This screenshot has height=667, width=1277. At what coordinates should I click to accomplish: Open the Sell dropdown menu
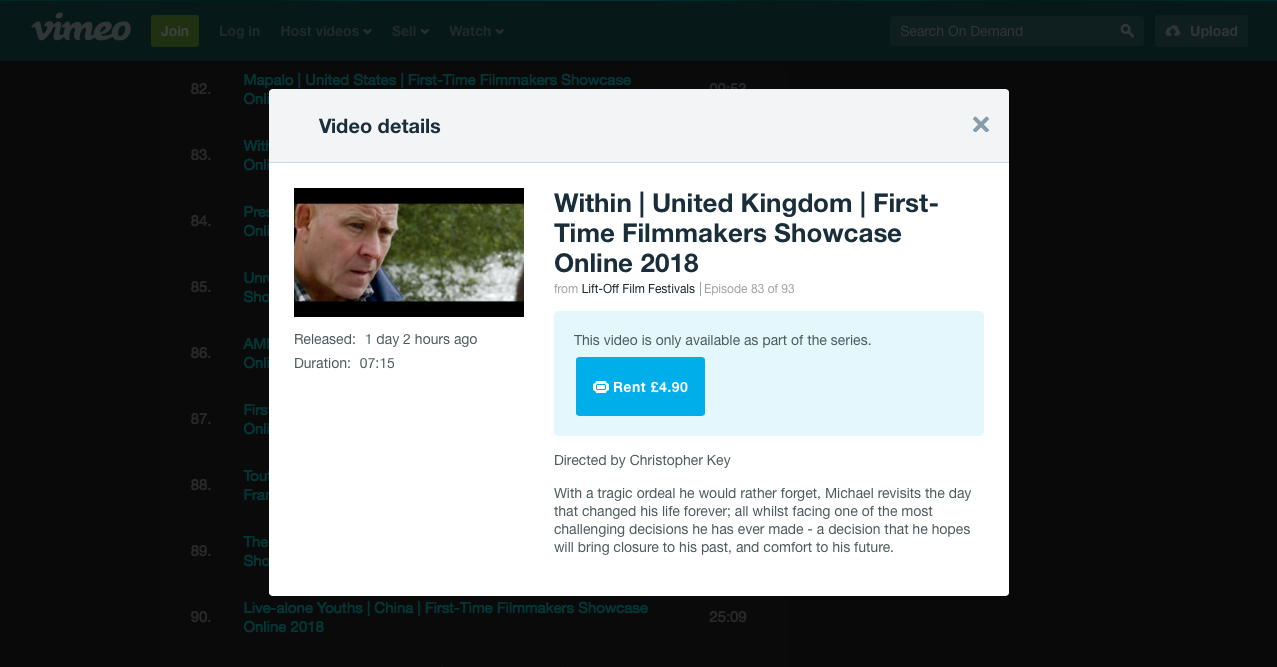[x=410, y=31]
